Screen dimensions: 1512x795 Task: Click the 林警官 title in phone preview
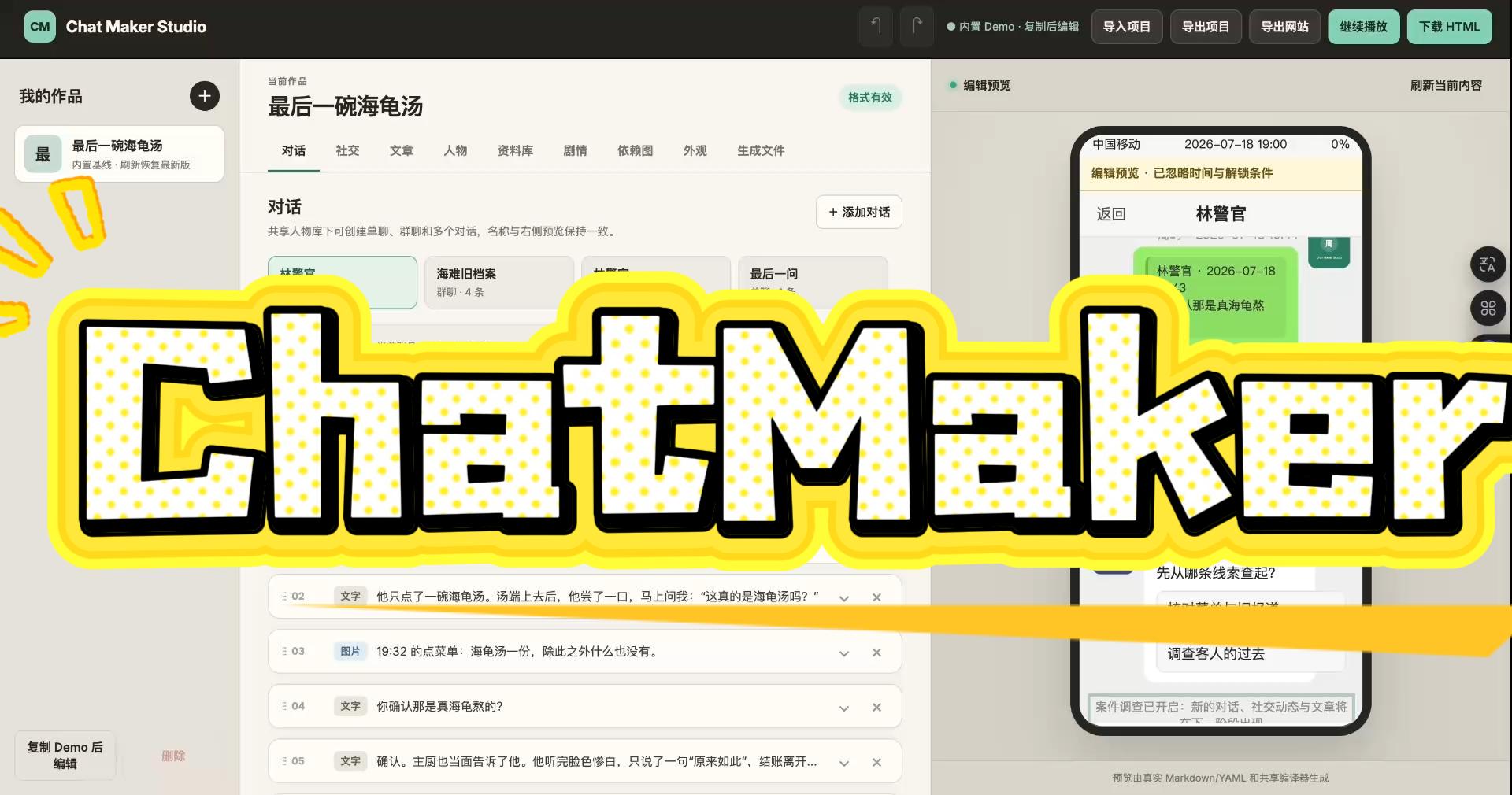tap(1221, 214)
